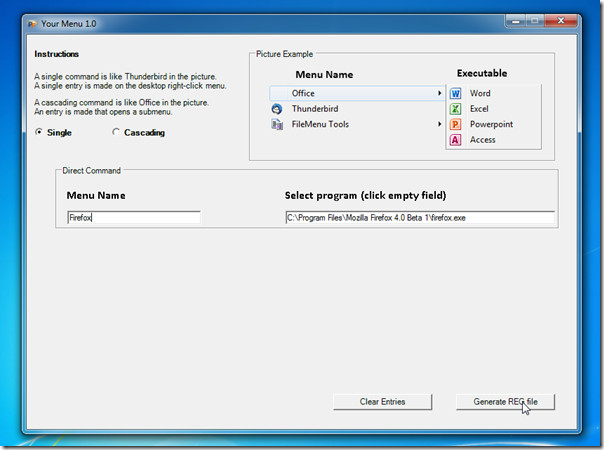Click the Access submenu entry
The height and width of the screenshot is (450, 604).
(483, 139)
